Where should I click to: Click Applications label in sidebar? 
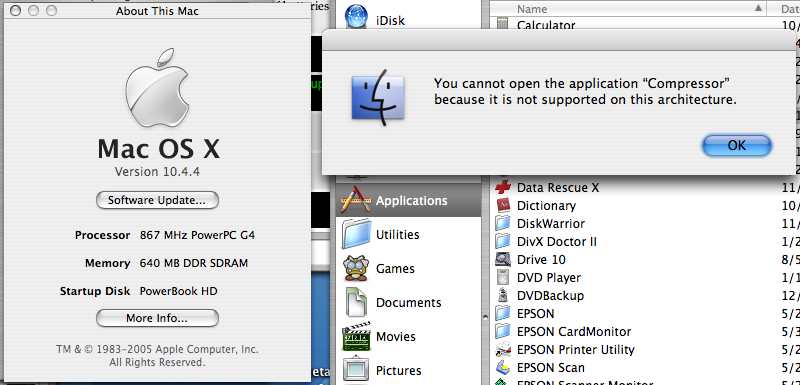[412, 201]
